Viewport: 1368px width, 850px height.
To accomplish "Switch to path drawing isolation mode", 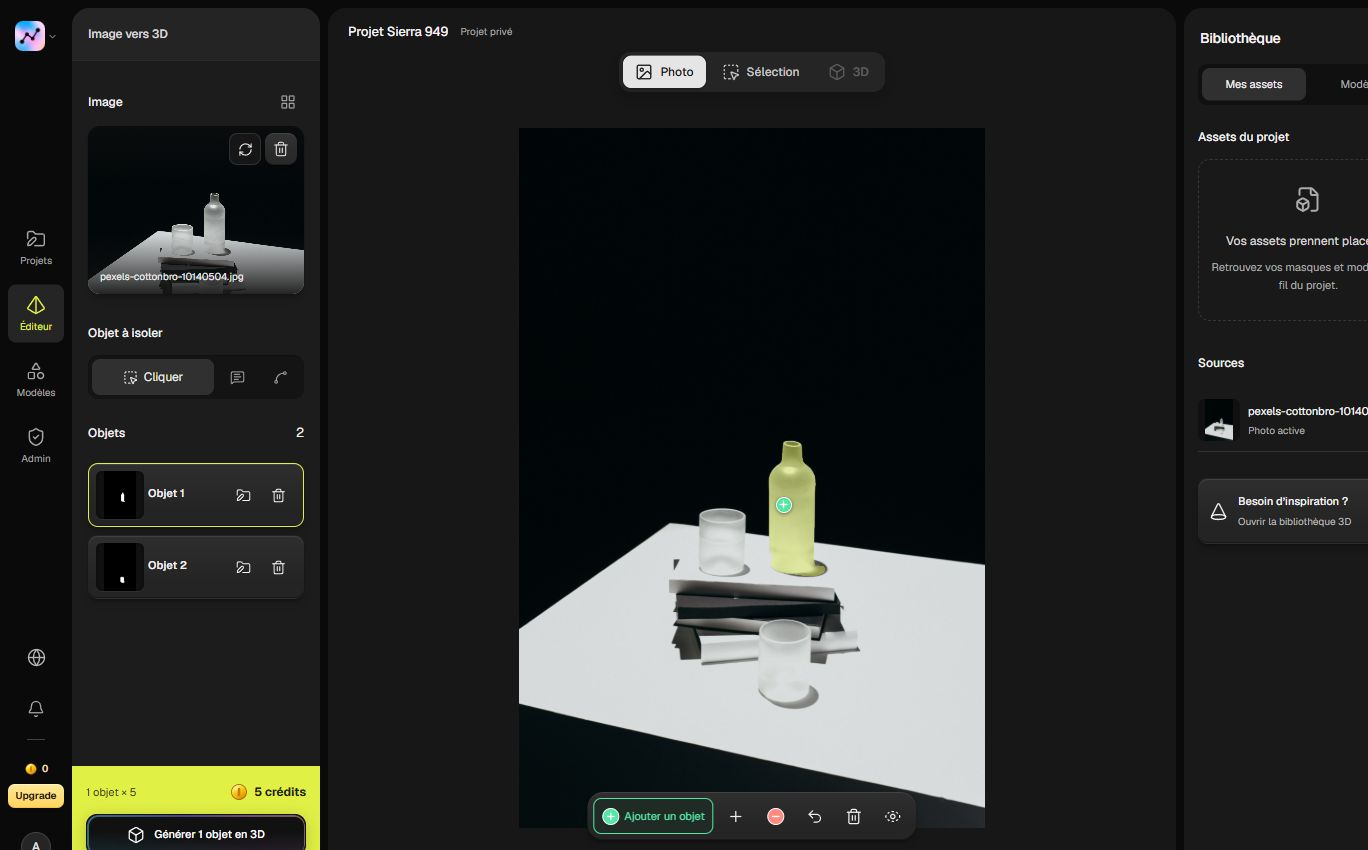I will [x=280, y=377].
